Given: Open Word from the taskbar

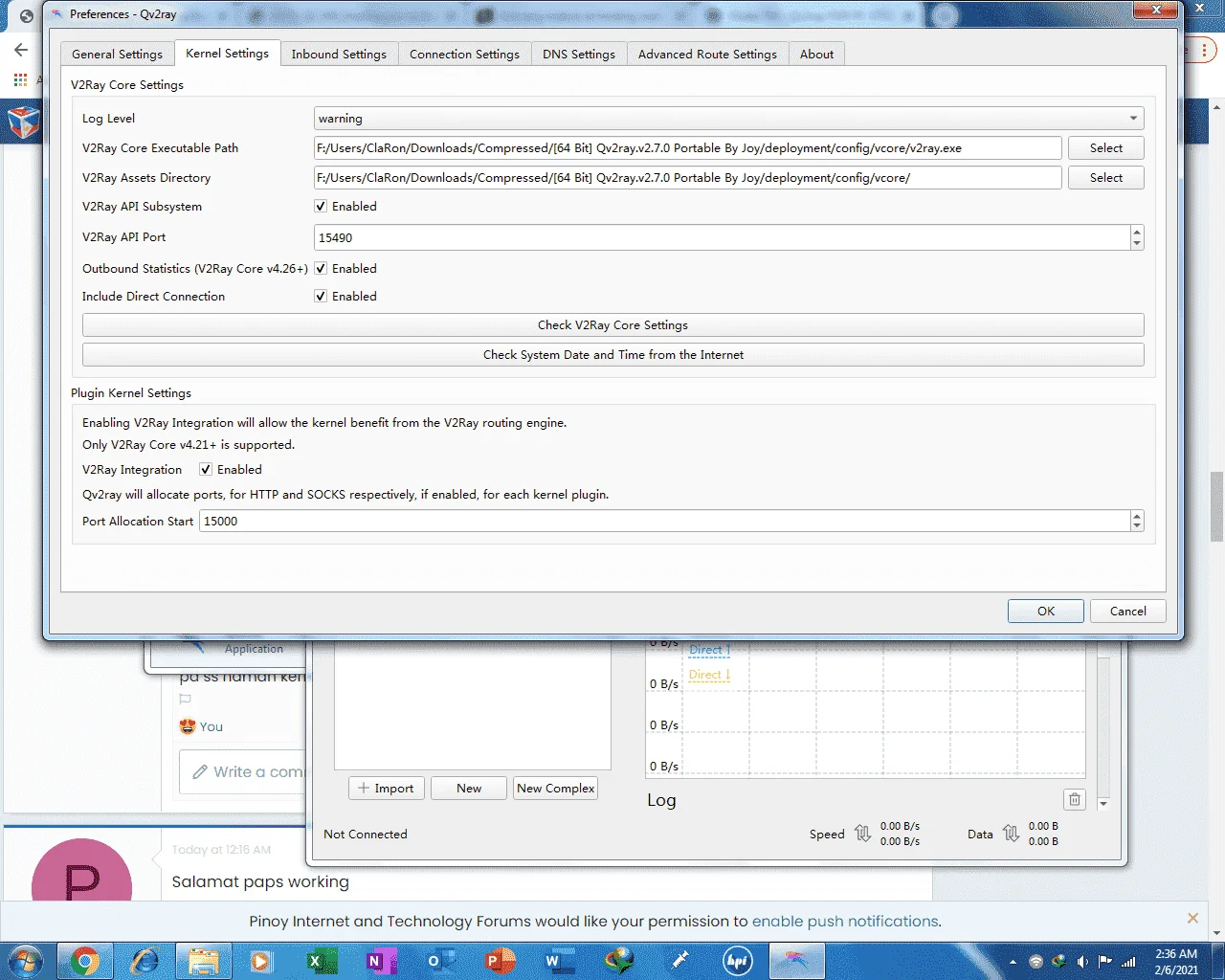Looking at the screenshot, I should (558, 961).
